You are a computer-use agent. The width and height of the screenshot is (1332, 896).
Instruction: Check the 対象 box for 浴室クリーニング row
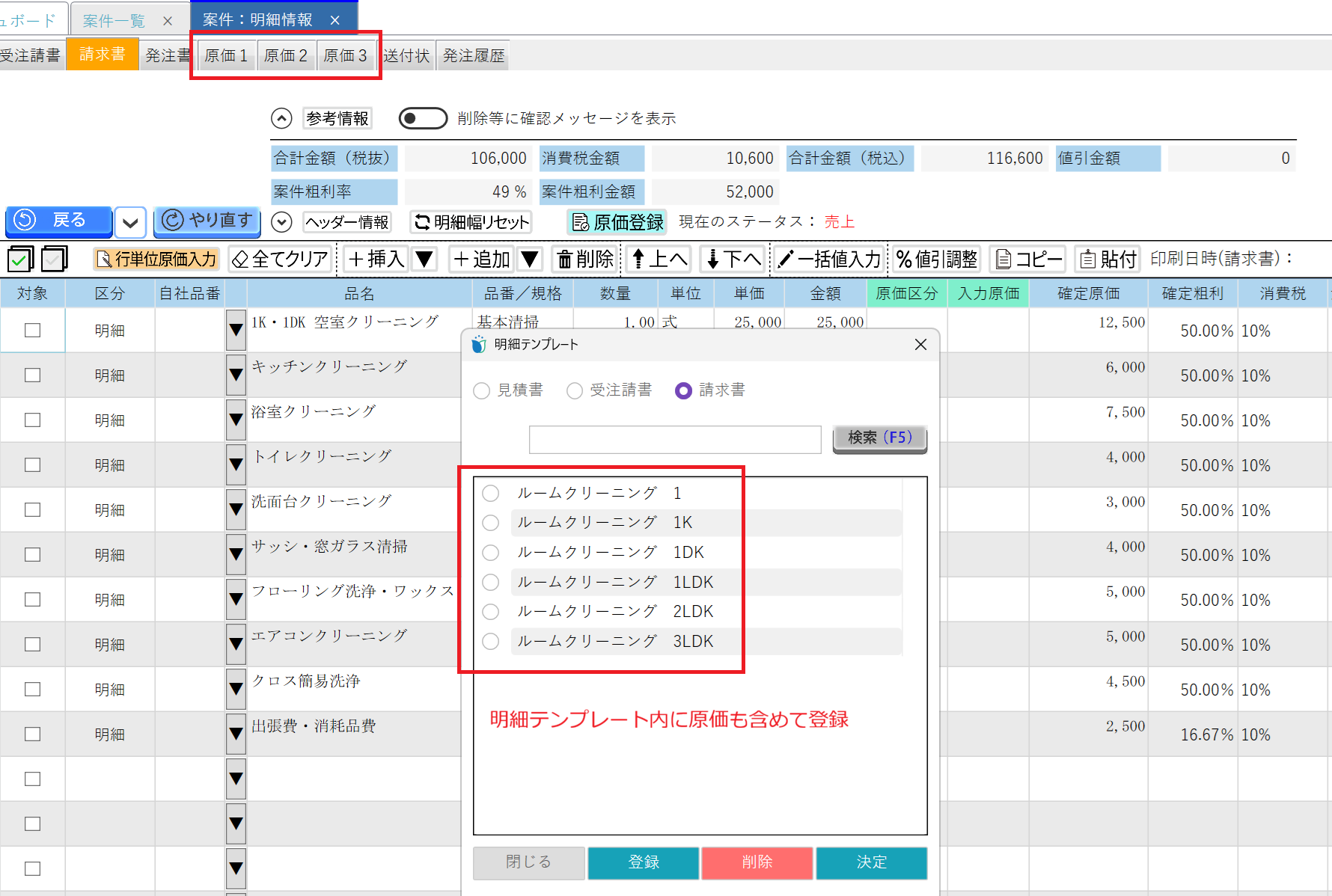pyautogui.click(x=32, y=420)
